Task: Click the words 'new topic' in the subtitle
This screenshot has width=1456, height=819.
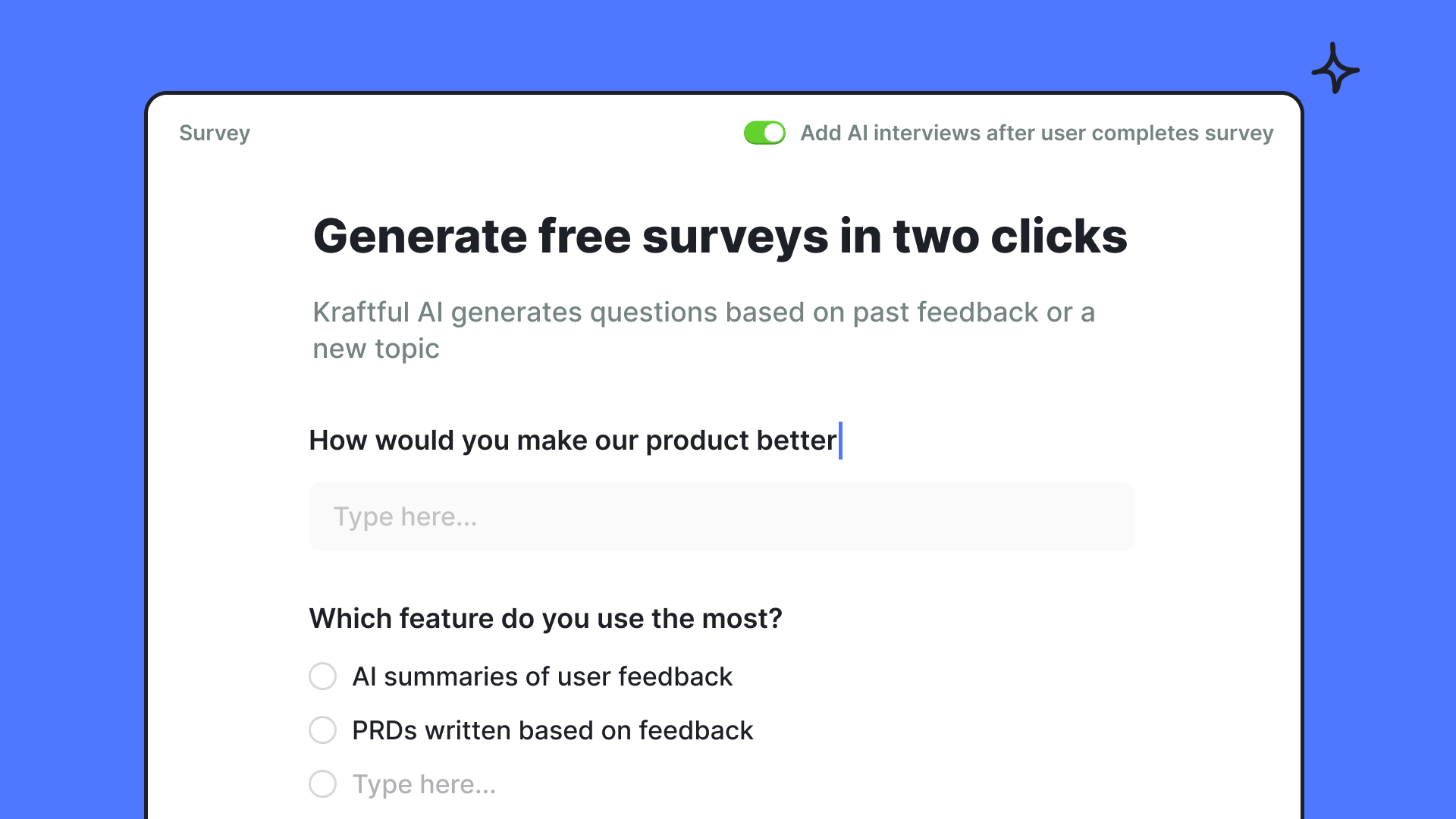Action: pyautogui.click(x=376, y=349)
